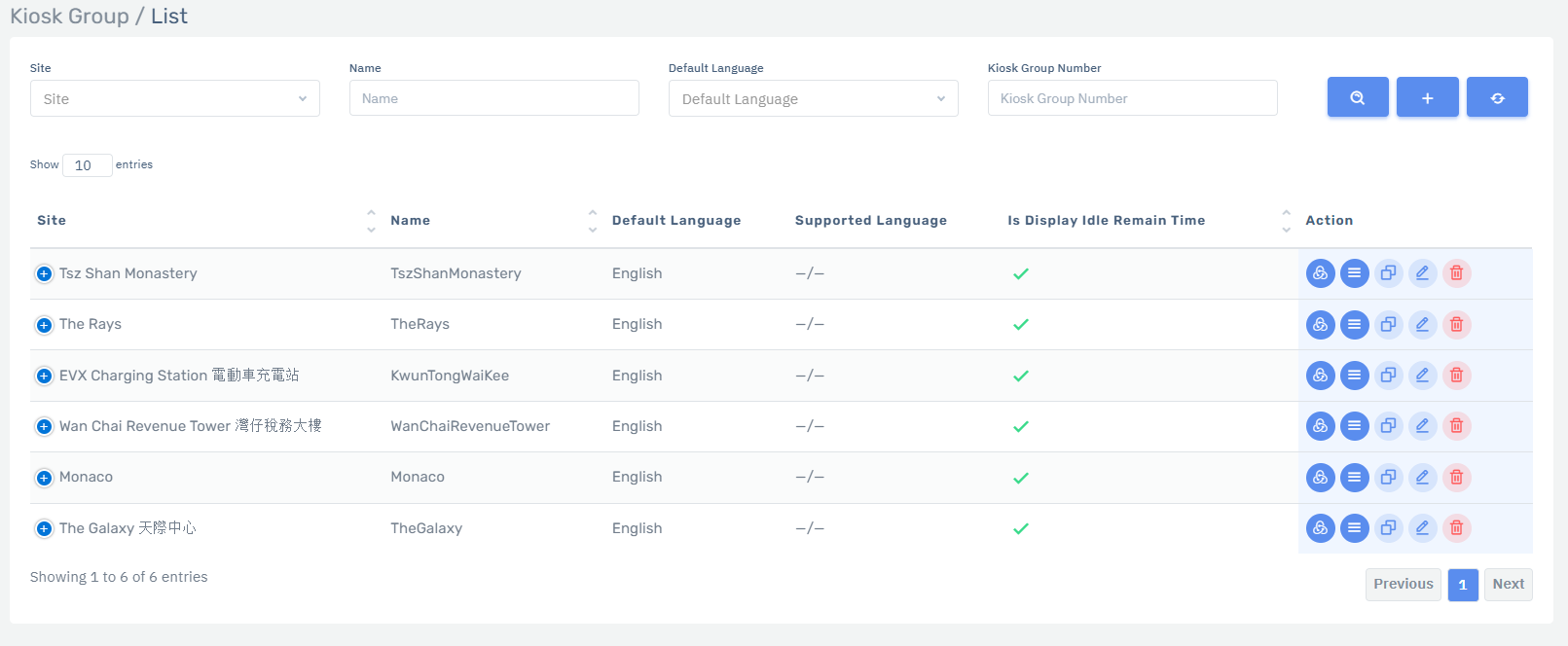Expand the Wan Chai Revenue Tower row
This screenshot has height=646, width=1568.
pyautogui.click(x=44, y=426)
